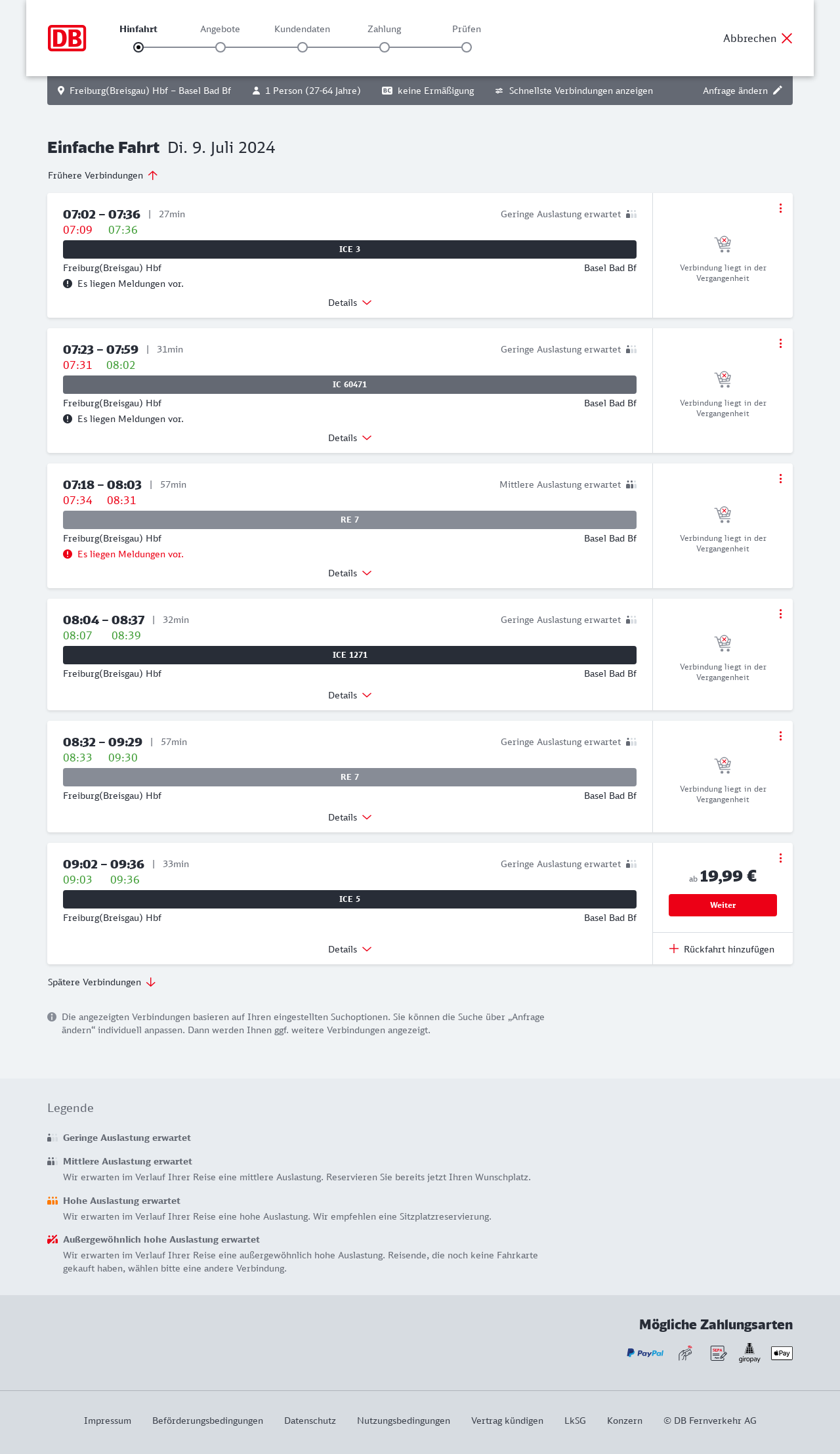Select the Zahlung step circle
This screenshot has width=840, height=1454.
click(x=385, y=47)
